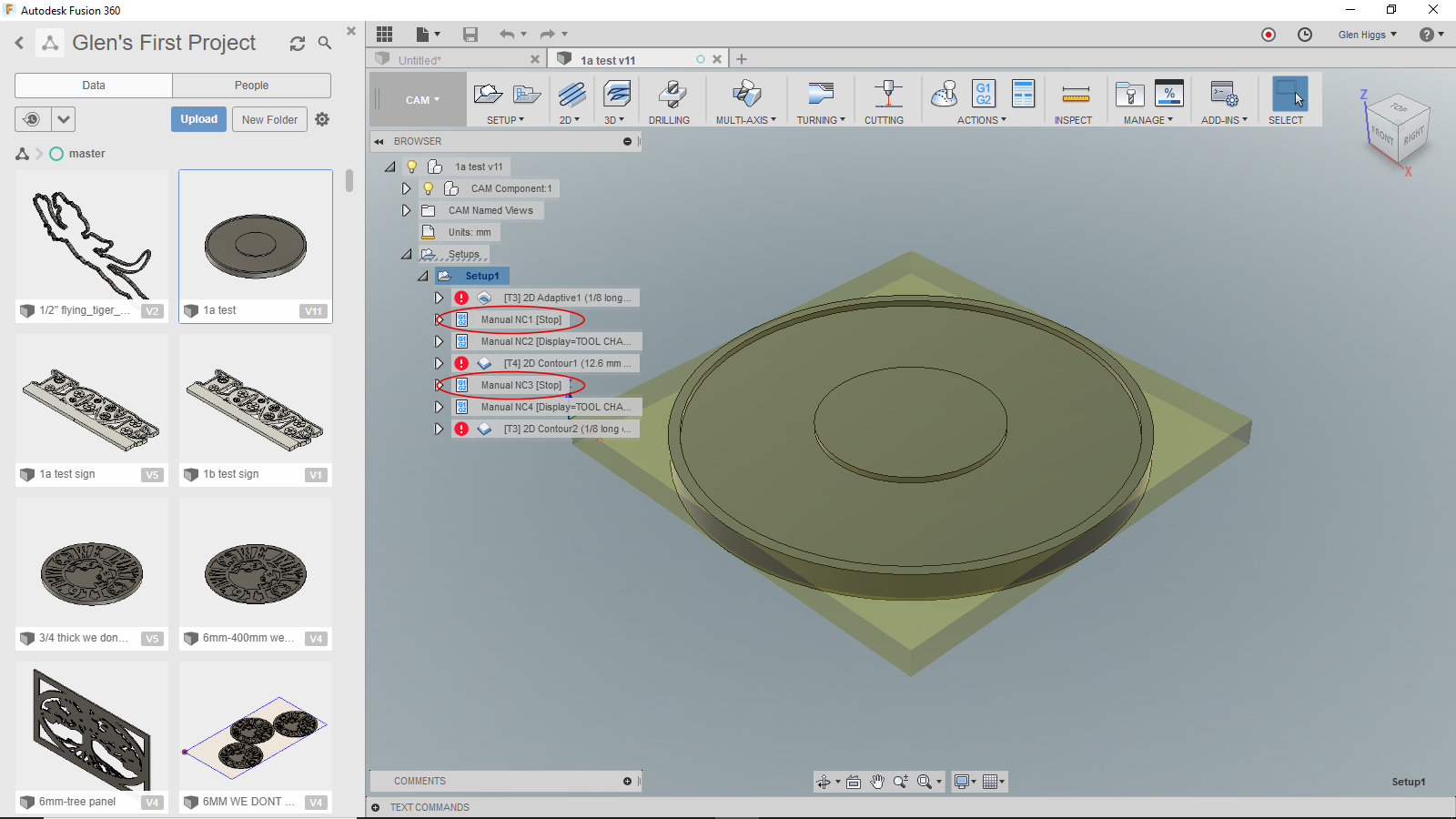
Task: Open the Glen Higgs account menu
Action: (1367, 35)
